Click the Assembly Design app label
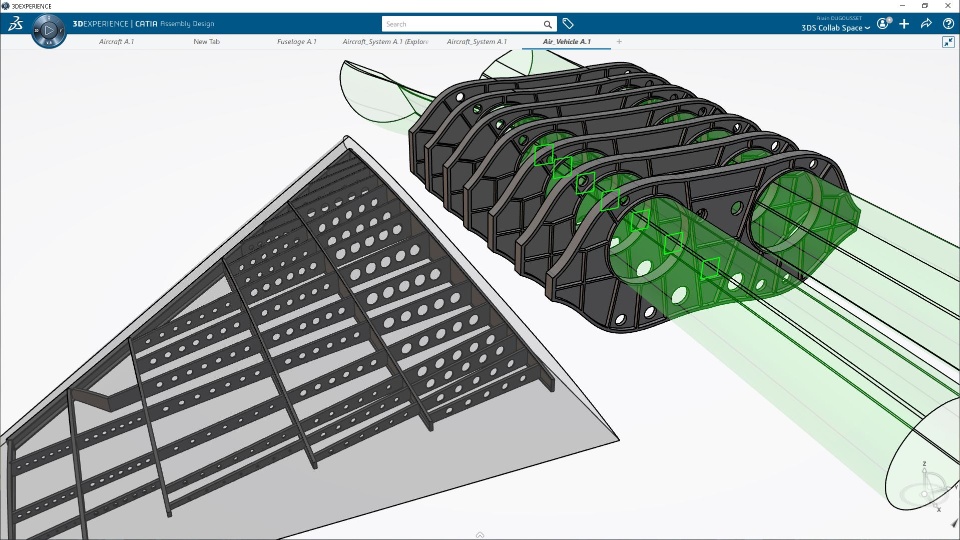This screenshot has width=960, height=540. coord(187,24)
